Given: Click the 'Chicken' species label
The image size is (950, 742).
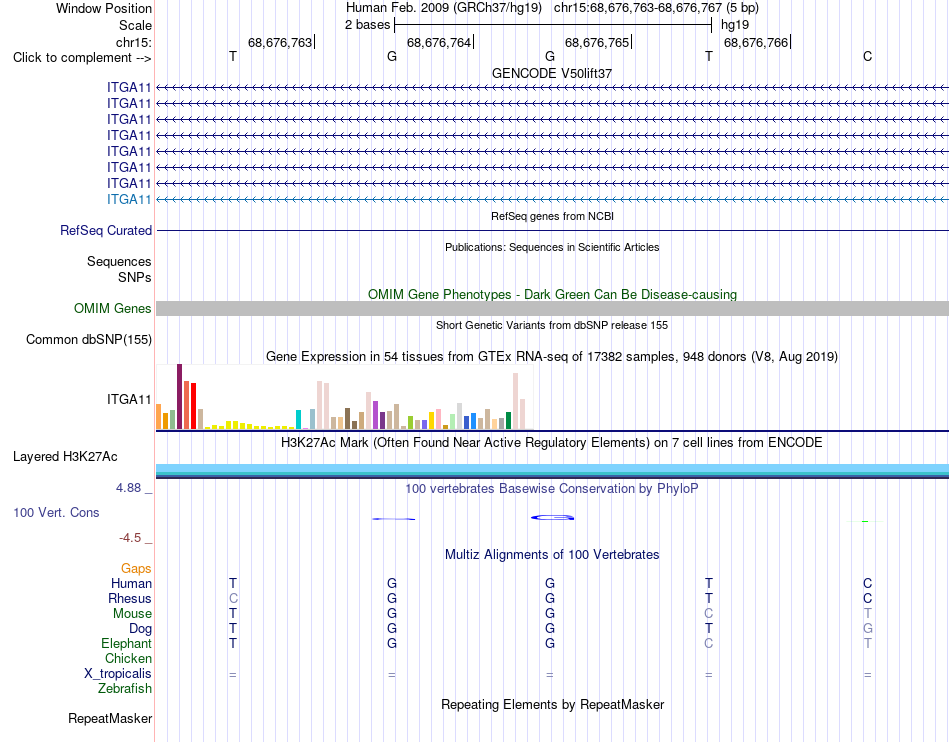Looking at the screenshot, I should 128,658.
